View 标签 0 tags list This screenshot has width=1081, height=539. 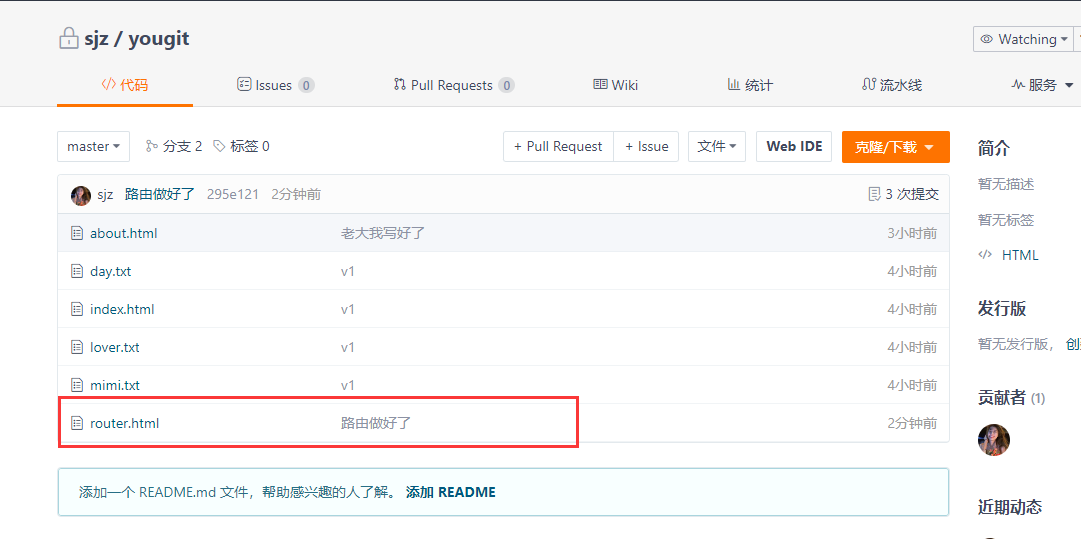pos(241,146)
